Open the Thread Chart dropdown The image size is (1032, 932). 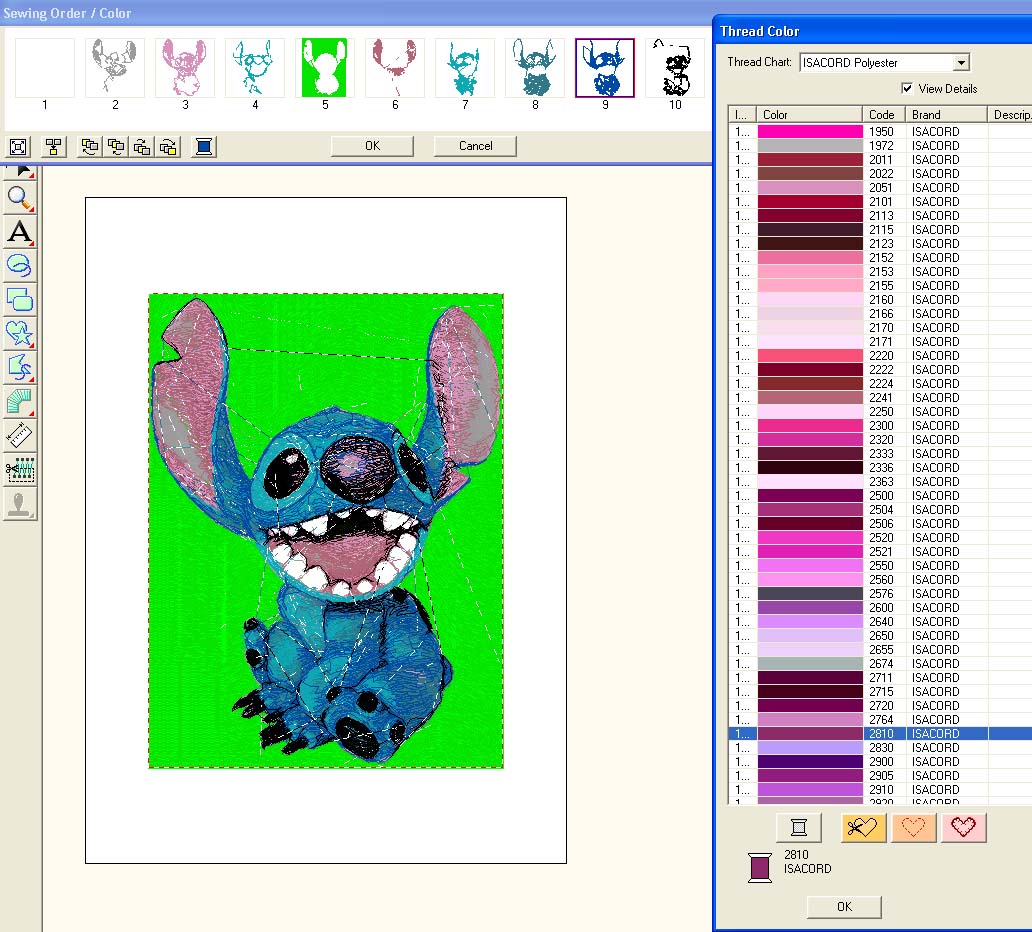pyautogui.click(x=961, y=63)
